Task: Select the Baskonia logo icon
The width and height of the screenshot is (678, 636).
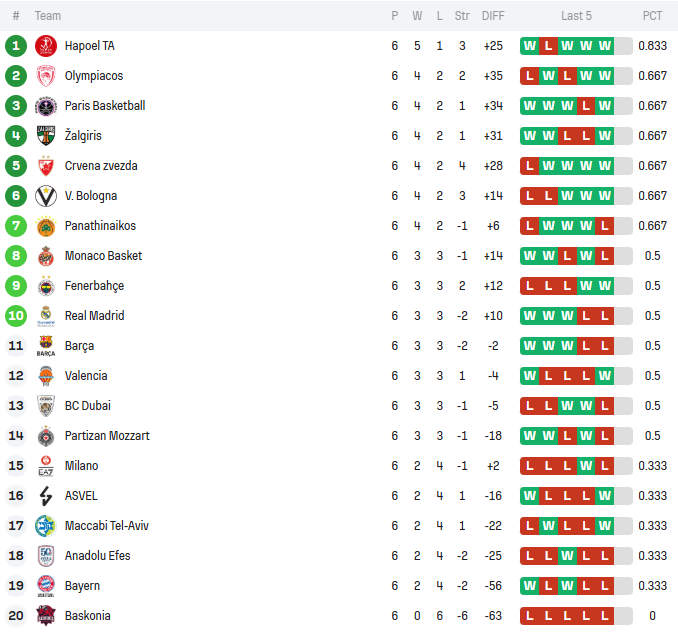Action: point(45,616)
